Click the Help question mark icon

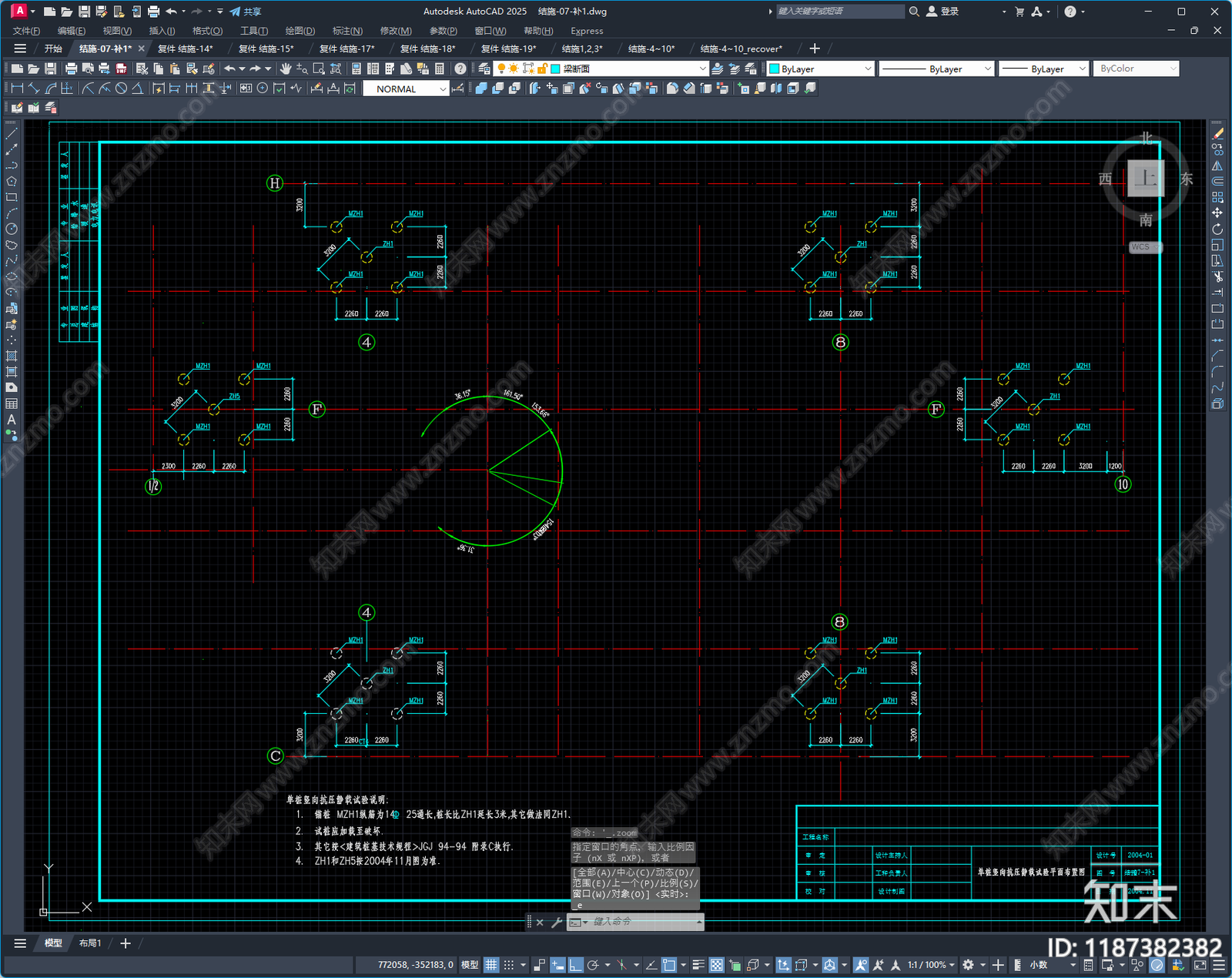pyautogui.click(x=460, y=69)
